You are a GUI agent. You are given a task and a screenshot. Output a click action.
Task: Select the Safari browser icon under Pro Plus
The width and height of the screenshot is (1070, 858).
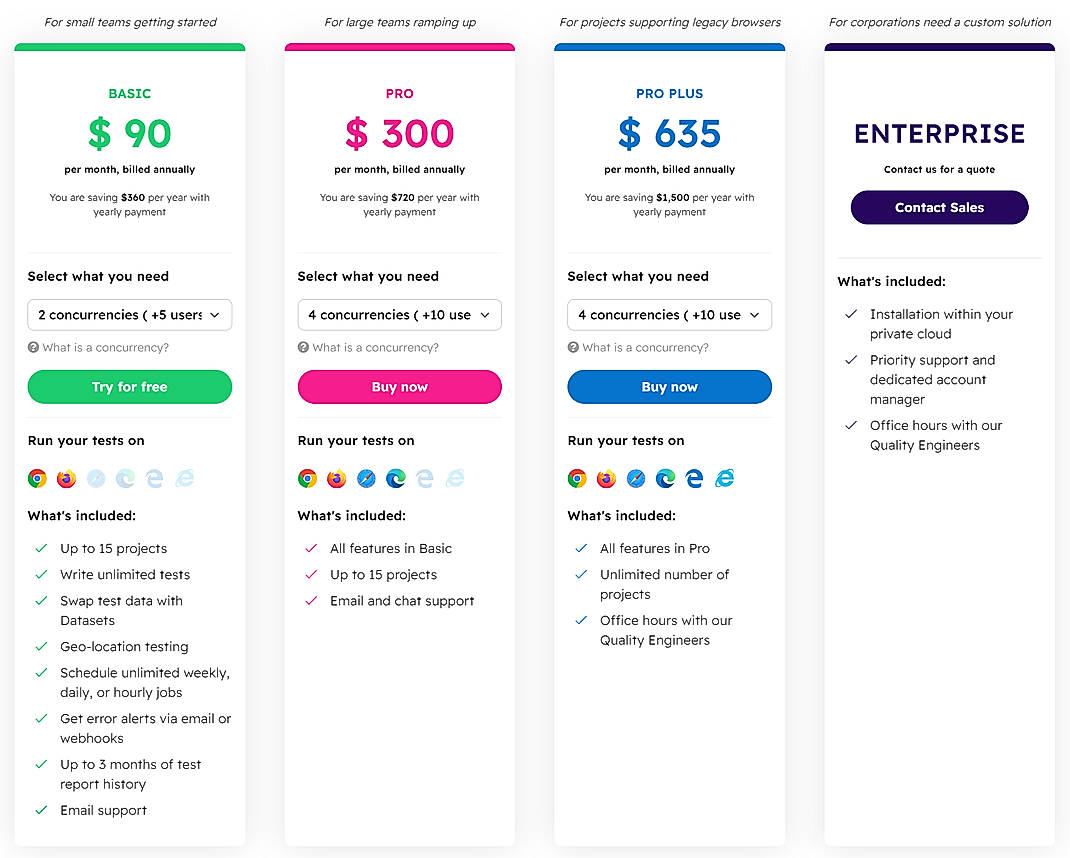pyautogui.click(x=635, y=478)
